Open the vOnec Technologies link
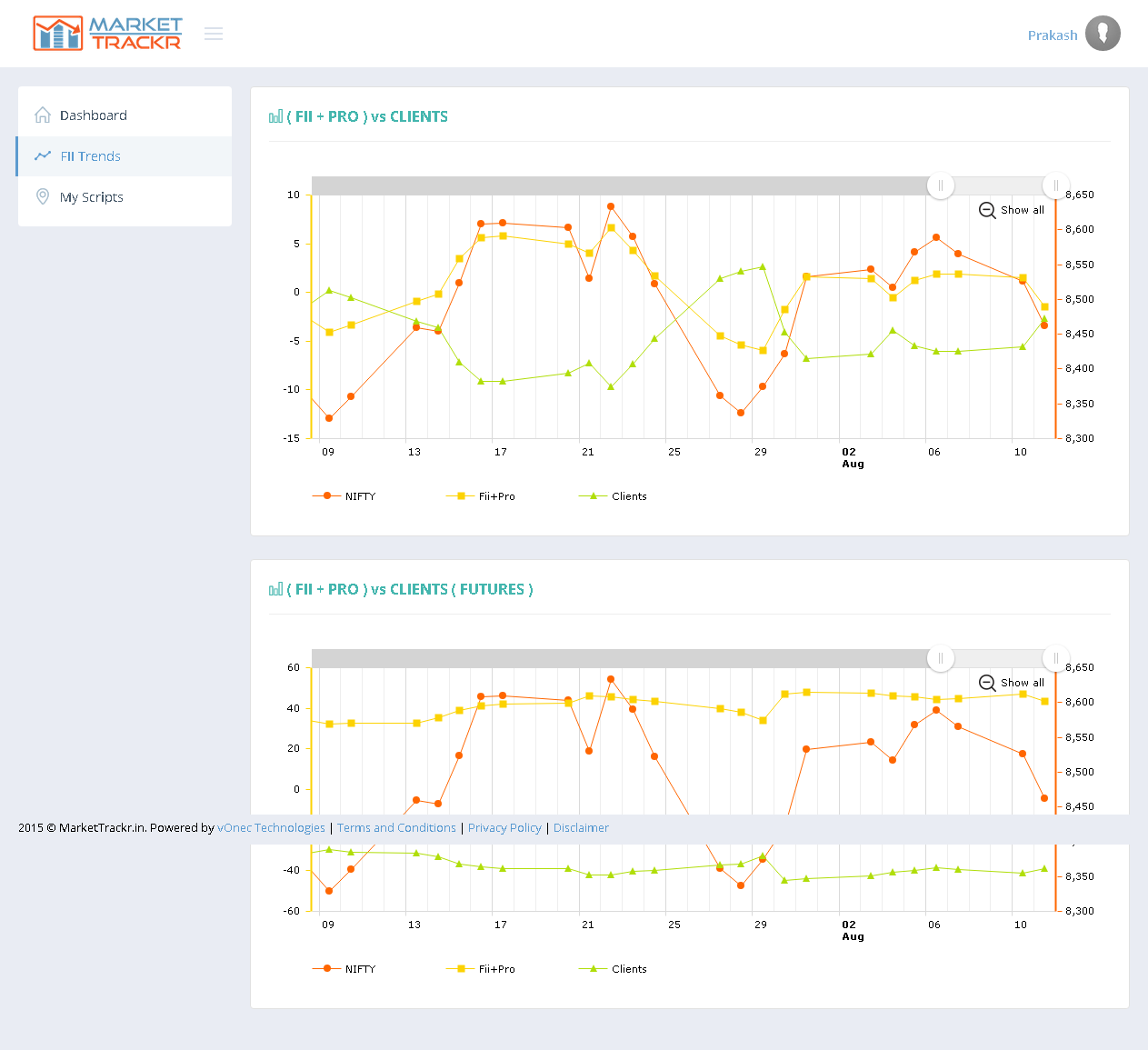Screen dimensions: 1148x1050 pos(271,828)
